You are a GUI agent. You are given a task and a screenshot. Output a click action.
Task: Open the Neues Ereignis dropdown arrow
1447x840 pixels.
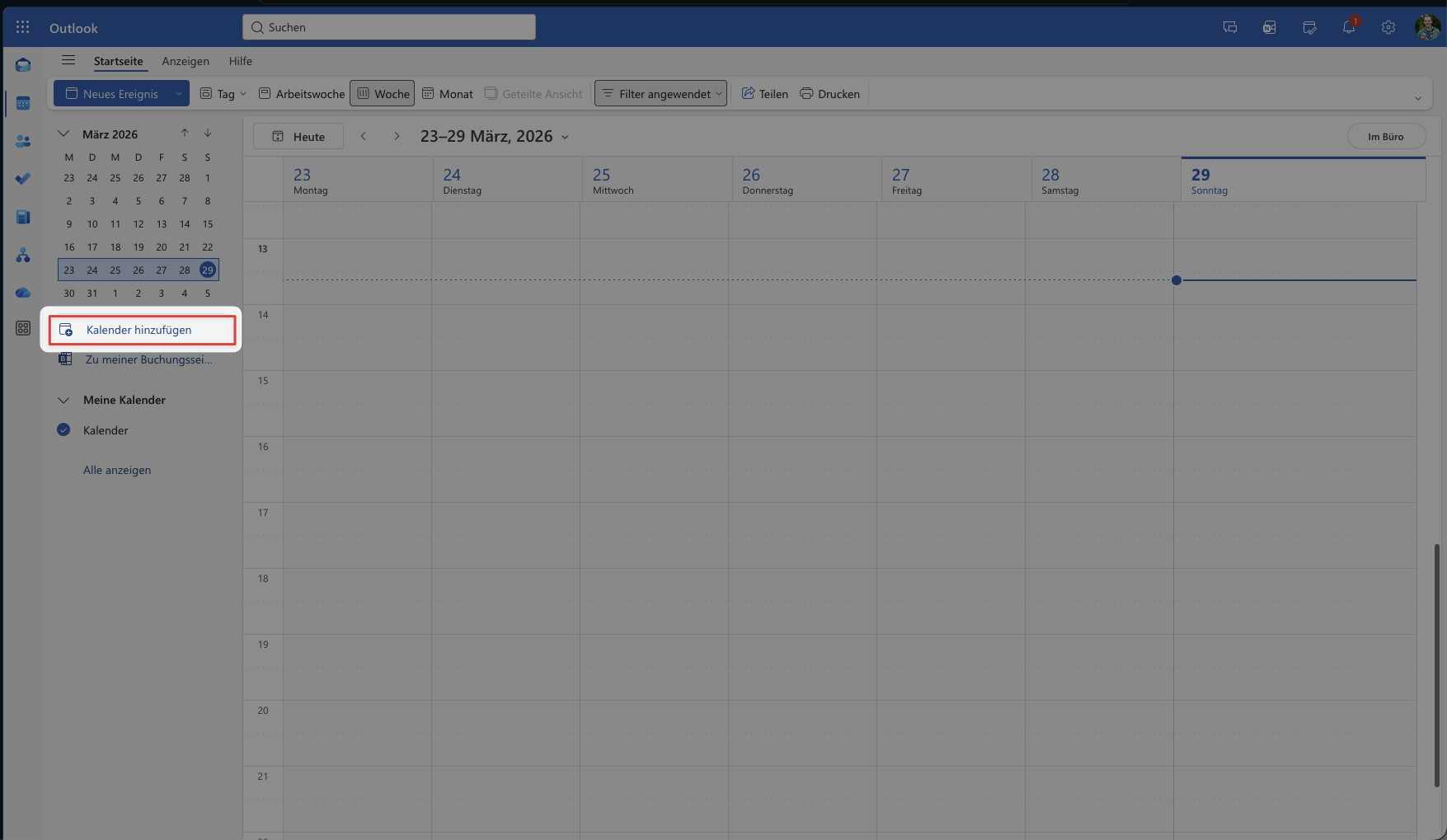click(177, 93)
